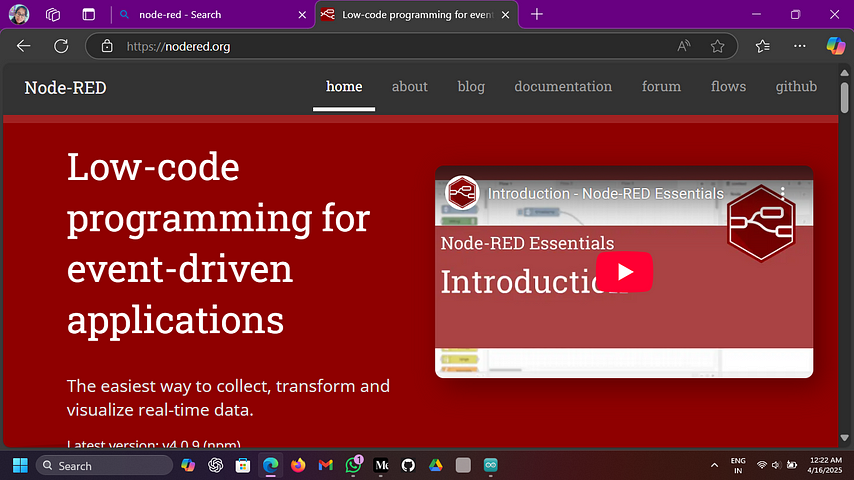Open the Windows Start menu
The height and width of the screenshot is (480, 854).
20,465
